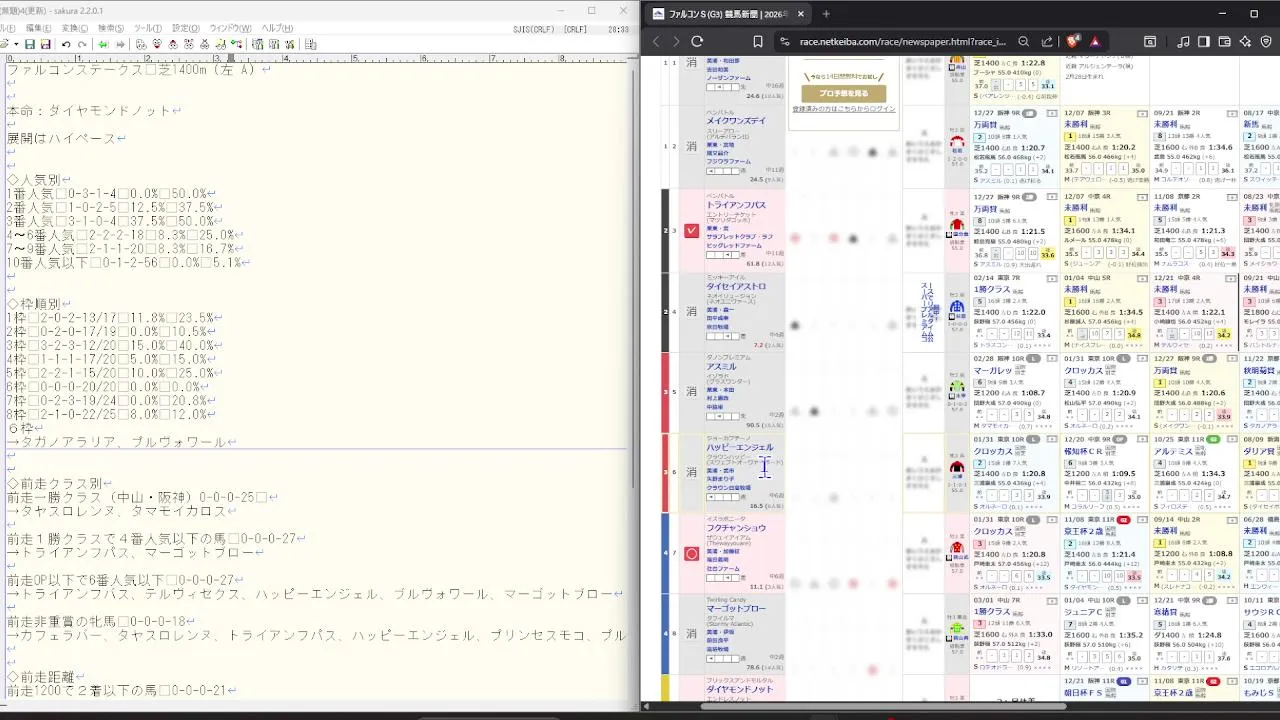
Task: Open horse link マーゴットブロー
Action: (x=736, y=608)
